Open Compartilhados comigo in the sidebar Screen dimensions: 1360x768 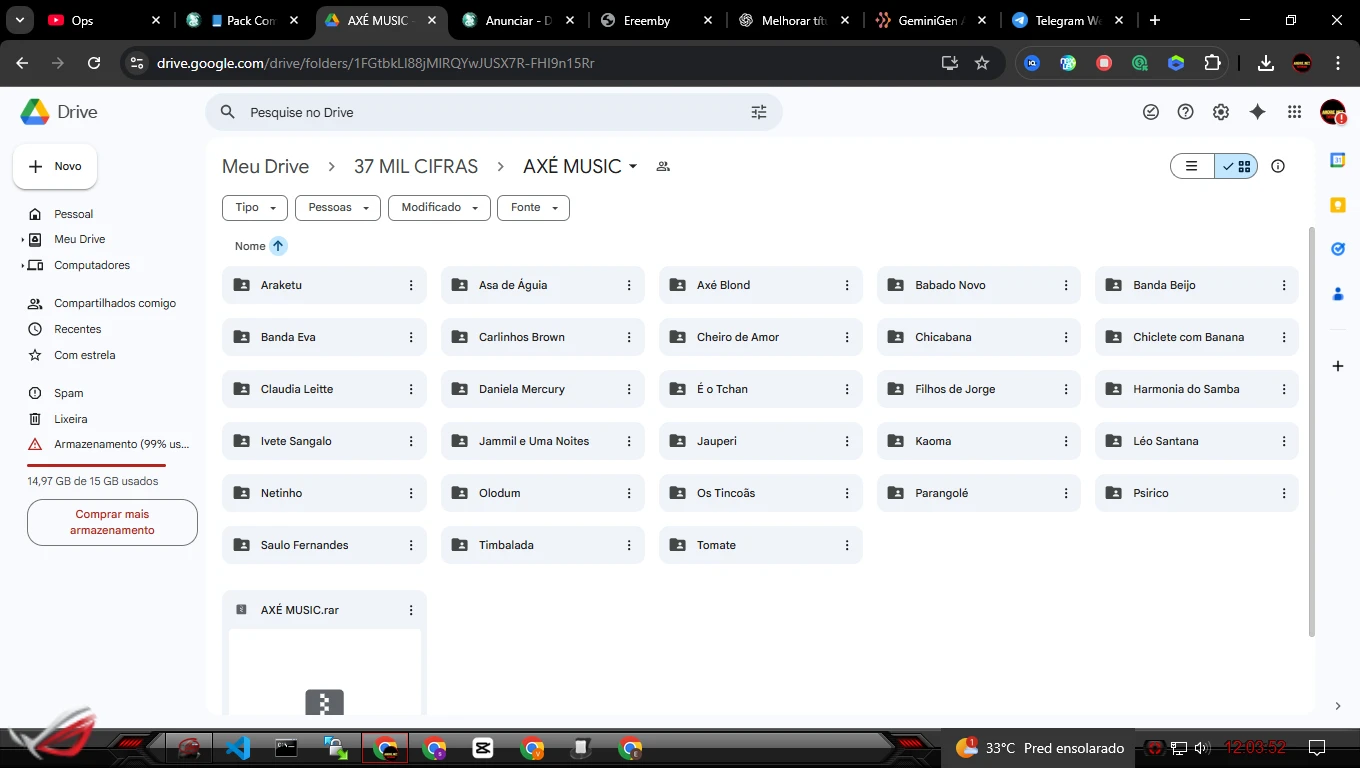point(114,303)
